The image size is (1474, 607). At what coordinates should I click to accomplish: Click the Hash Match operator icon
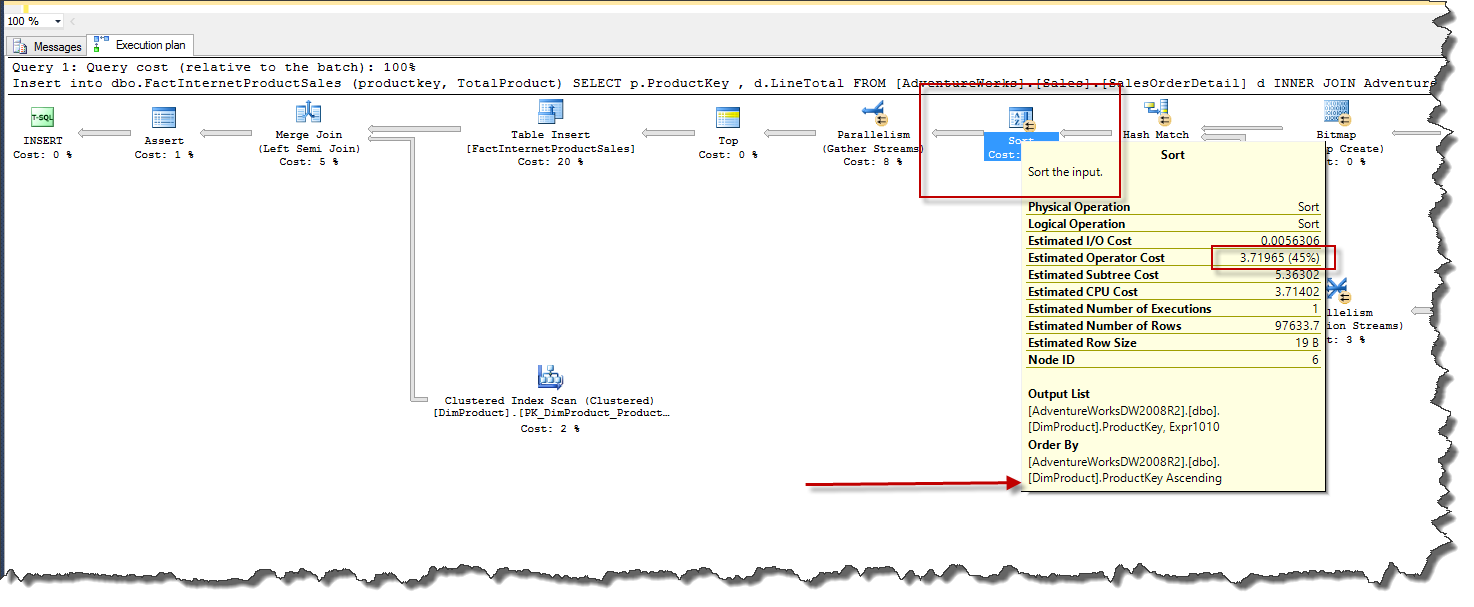tap(1157, 110)
